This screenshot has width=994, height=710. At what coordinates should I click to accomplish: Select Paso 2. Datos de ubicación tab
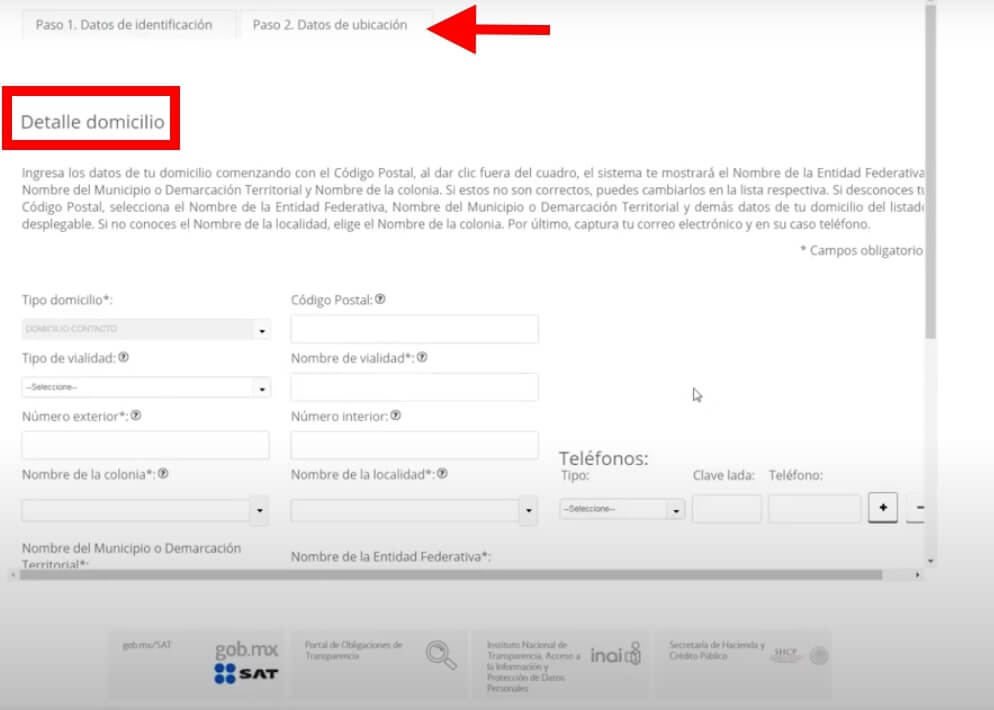330,25
